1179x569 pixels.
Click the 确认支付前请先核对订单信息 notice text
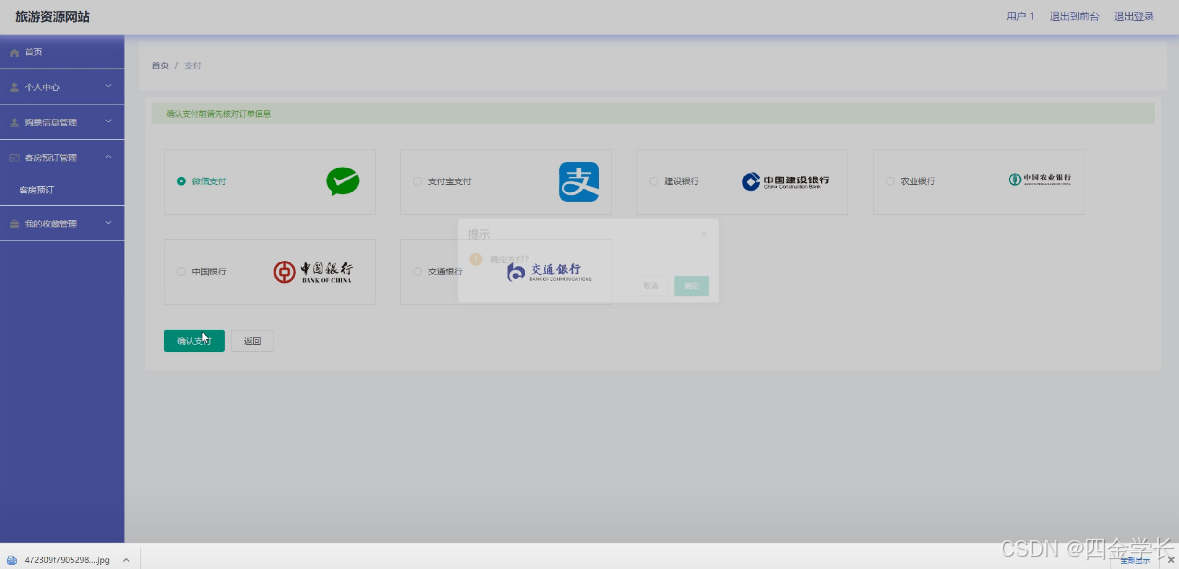(219, 114)
